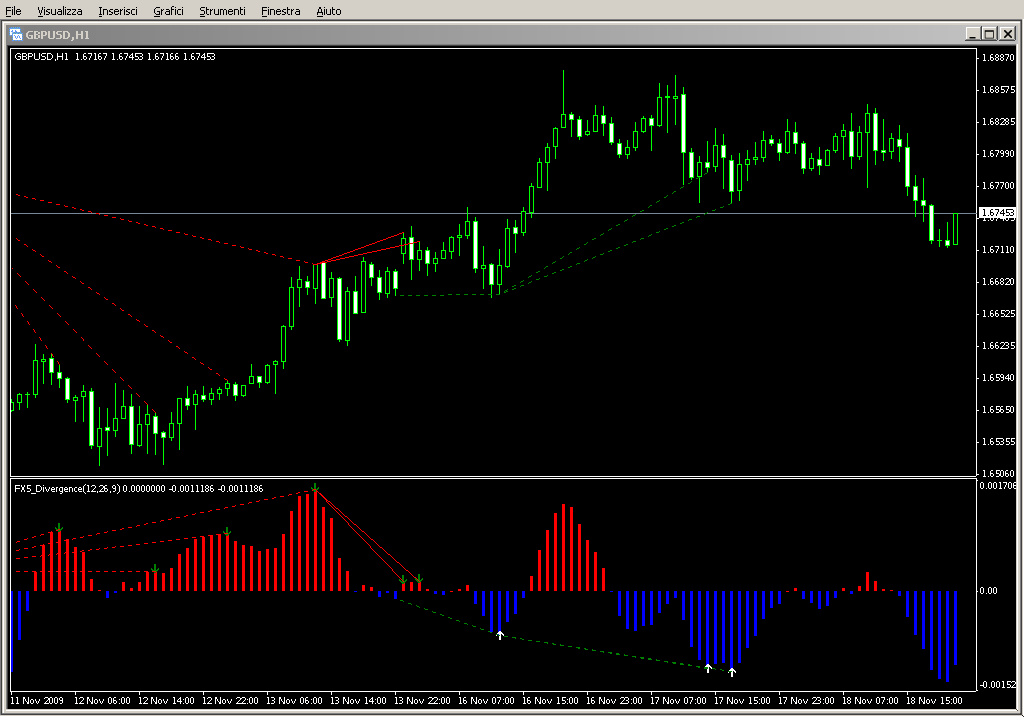
Task: Click the 18 Nov 15:00 time label
Action: [934, 700]
